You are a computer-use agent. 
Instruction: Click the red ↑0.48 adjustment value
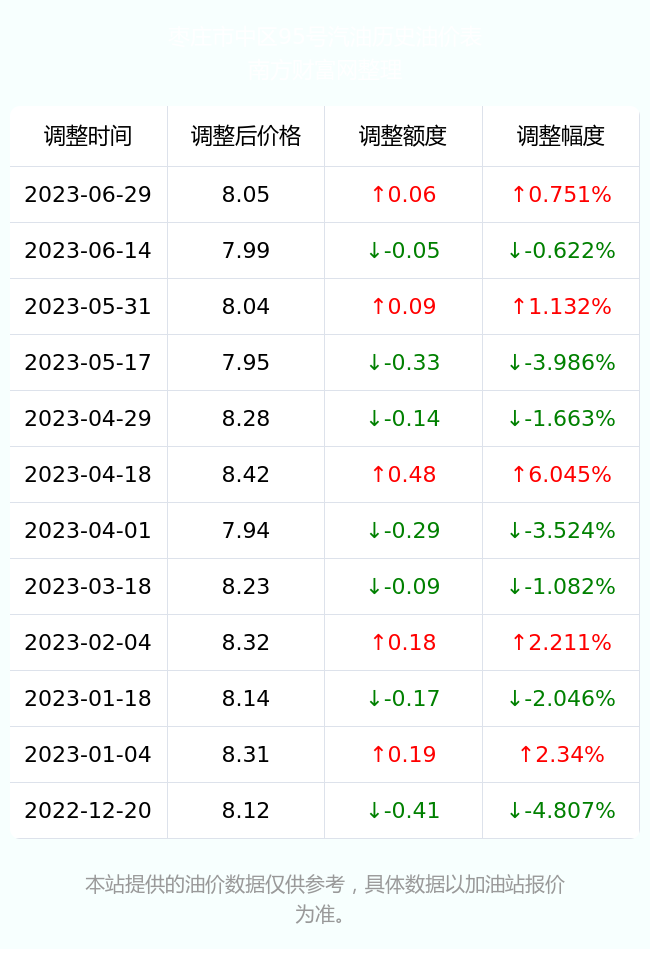403,474
